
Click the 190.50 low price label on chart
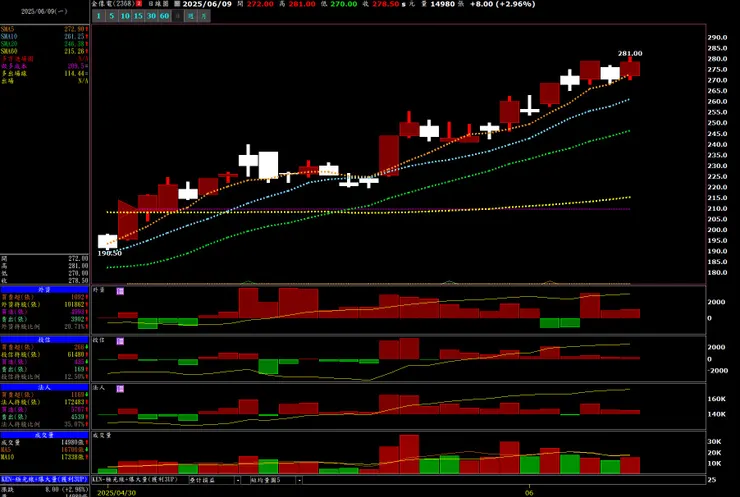point(109,253)
